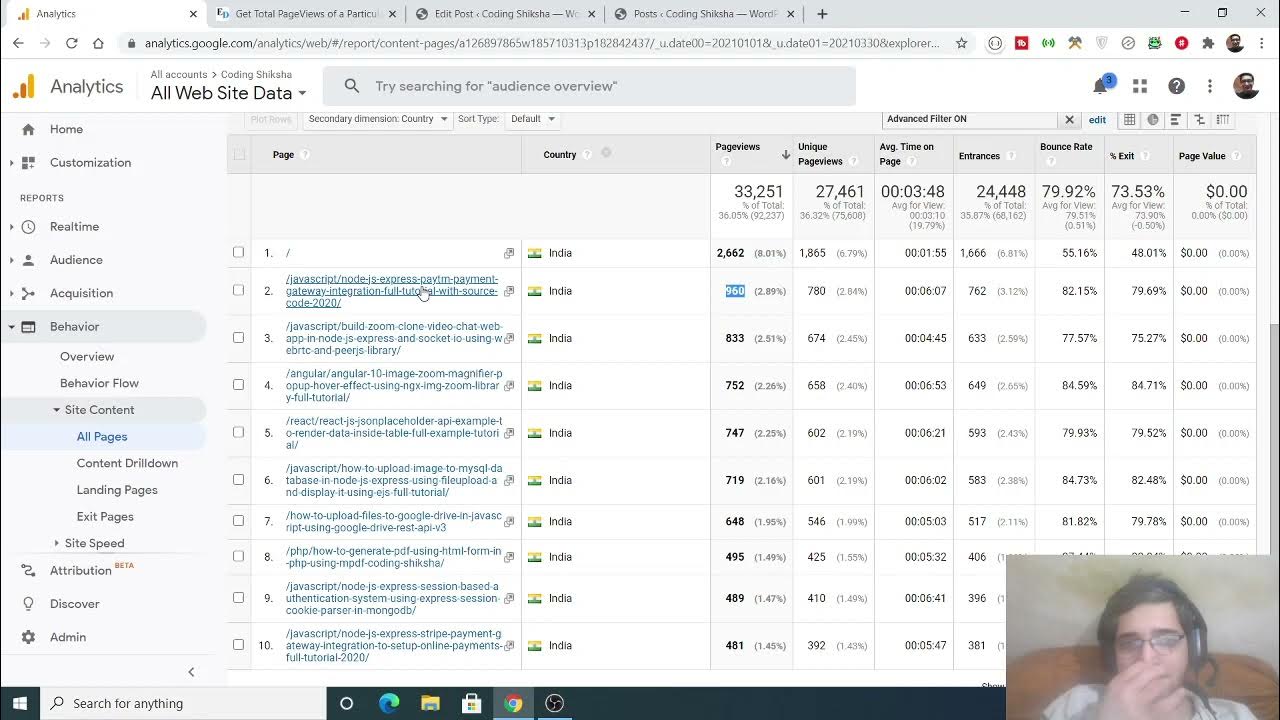Select the data table view icon
Screen dimensions: 1280x720
point(1129,119)
